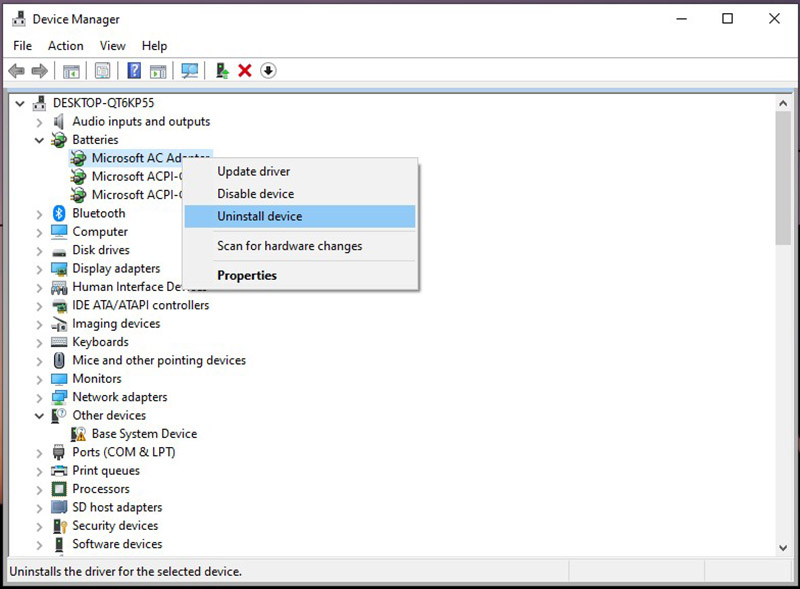This screenshot has width=800, height=589.
Task: Open the View menu
Action: click(x=113, y=46)
